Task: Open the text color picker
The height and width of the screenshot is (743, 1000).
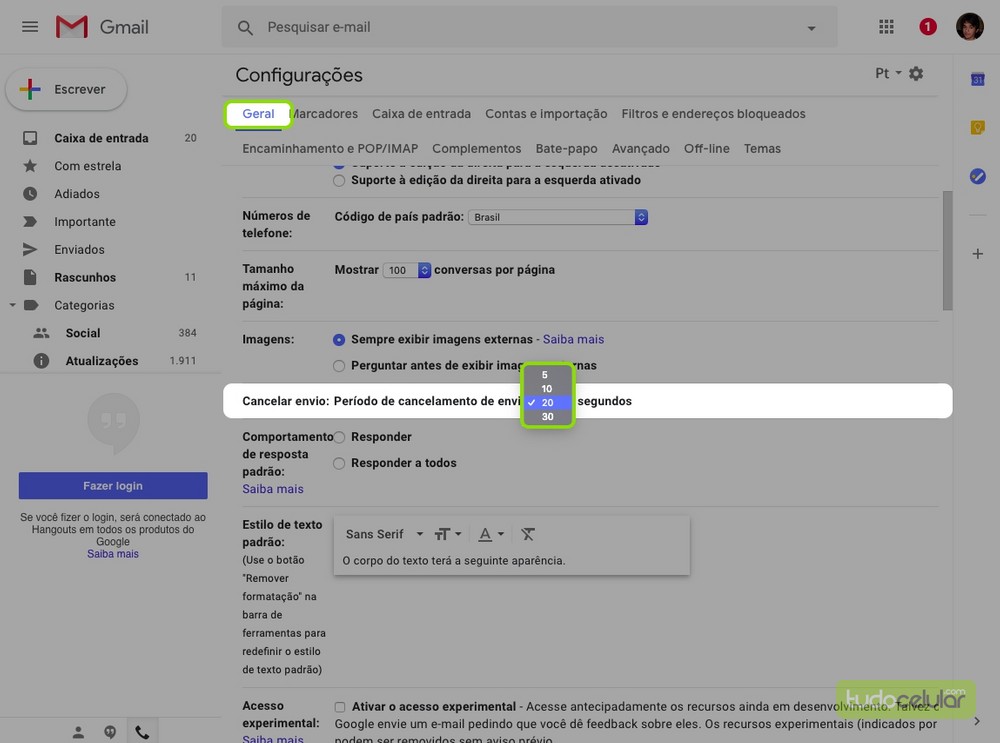Action: tap(490, 535)
